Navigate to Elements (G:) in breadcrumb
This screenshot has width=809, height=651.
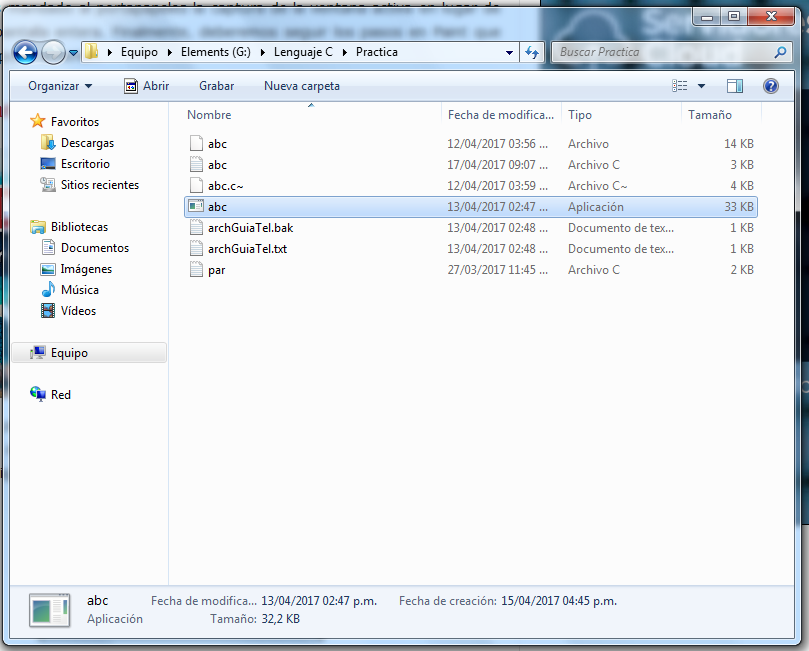point(216,52)
